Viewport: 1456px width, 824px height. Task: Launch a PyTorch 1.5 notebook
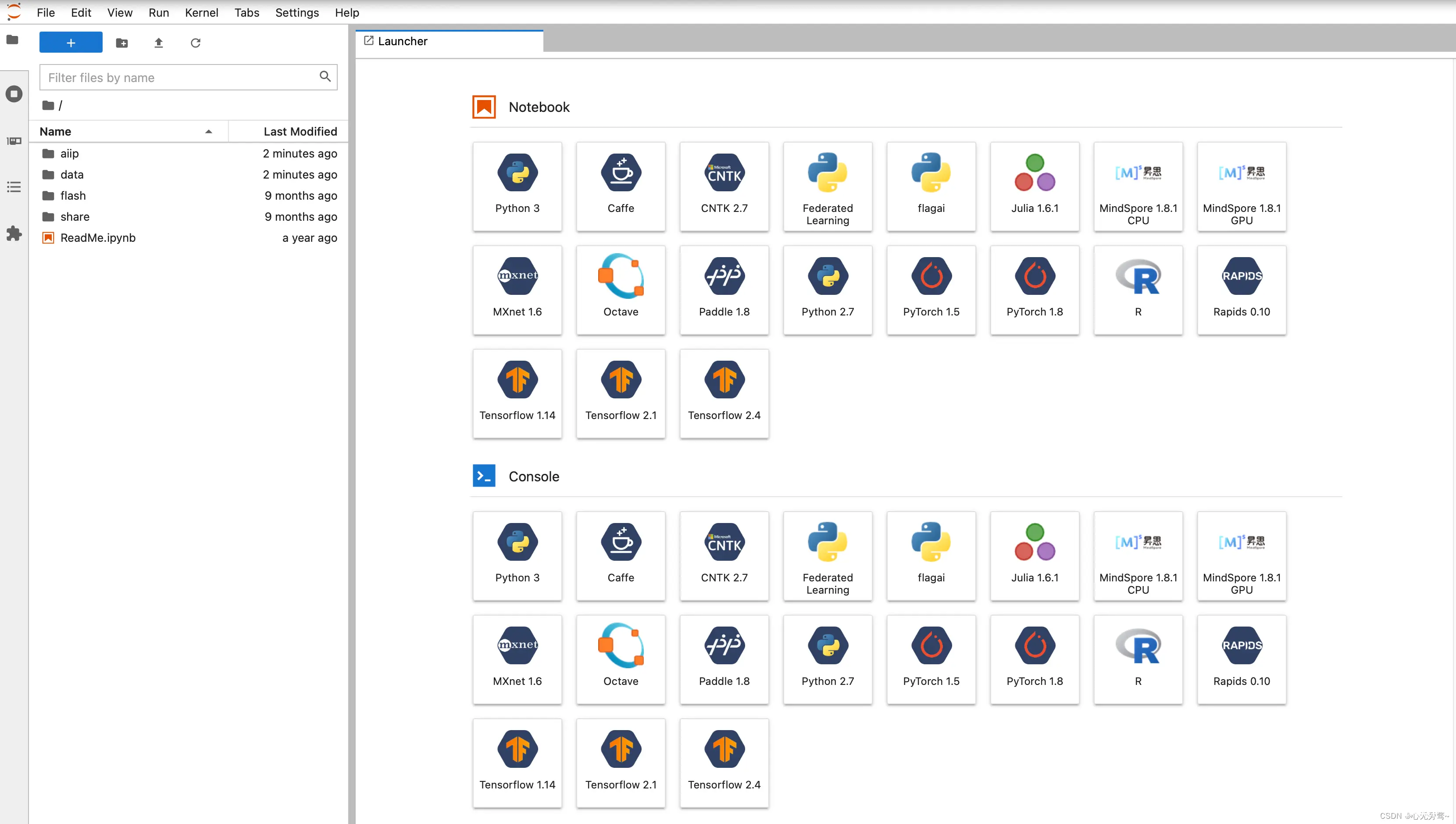click(x=931, y=290)
